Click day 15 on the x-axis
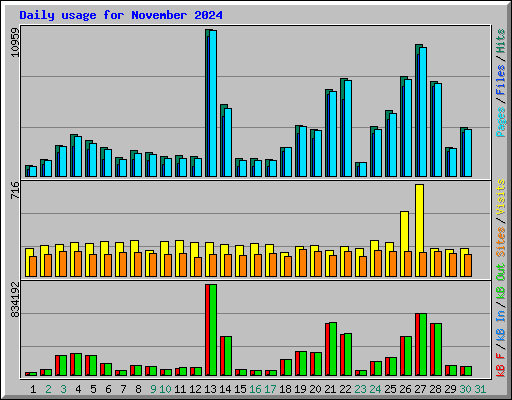512x400 pixels. tap(240, 389)
